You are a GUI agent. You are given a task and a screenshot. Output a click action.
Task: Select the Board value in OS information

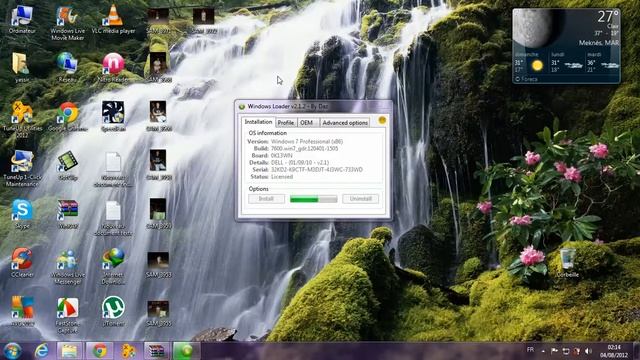282,156
